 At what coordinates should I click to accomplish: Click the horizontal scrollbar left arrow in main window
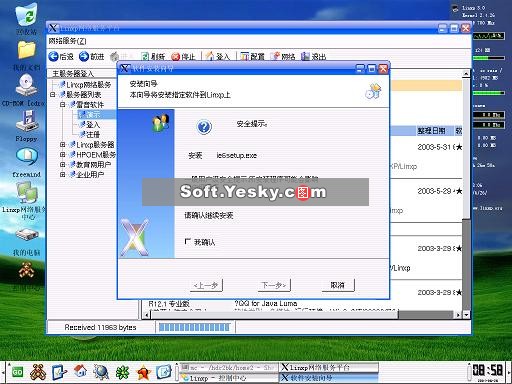tap(147, 314)
